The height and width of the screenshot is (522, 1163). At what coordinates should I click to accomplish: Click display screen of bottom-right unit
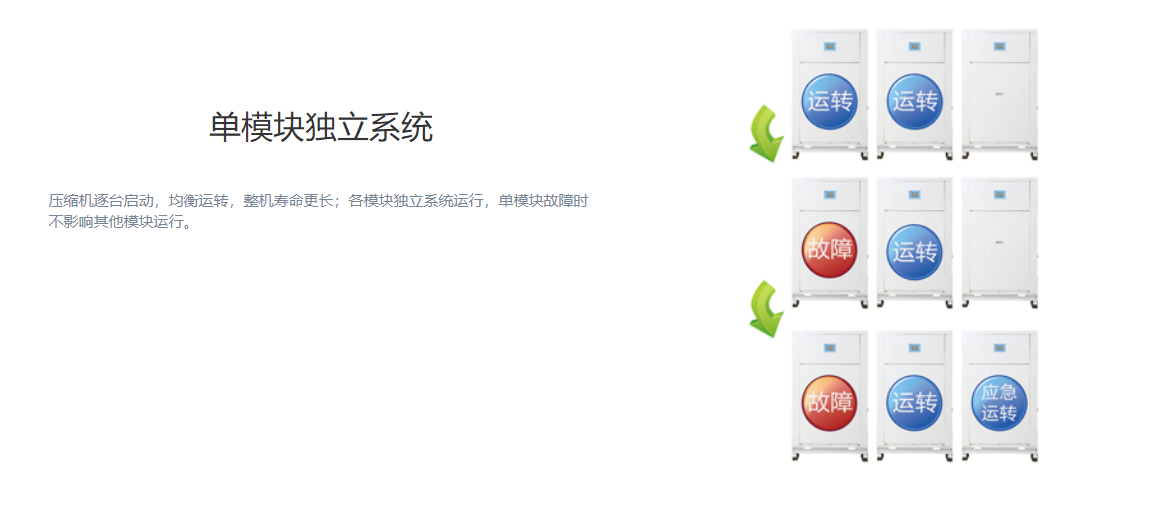click(x=999, y=348)
